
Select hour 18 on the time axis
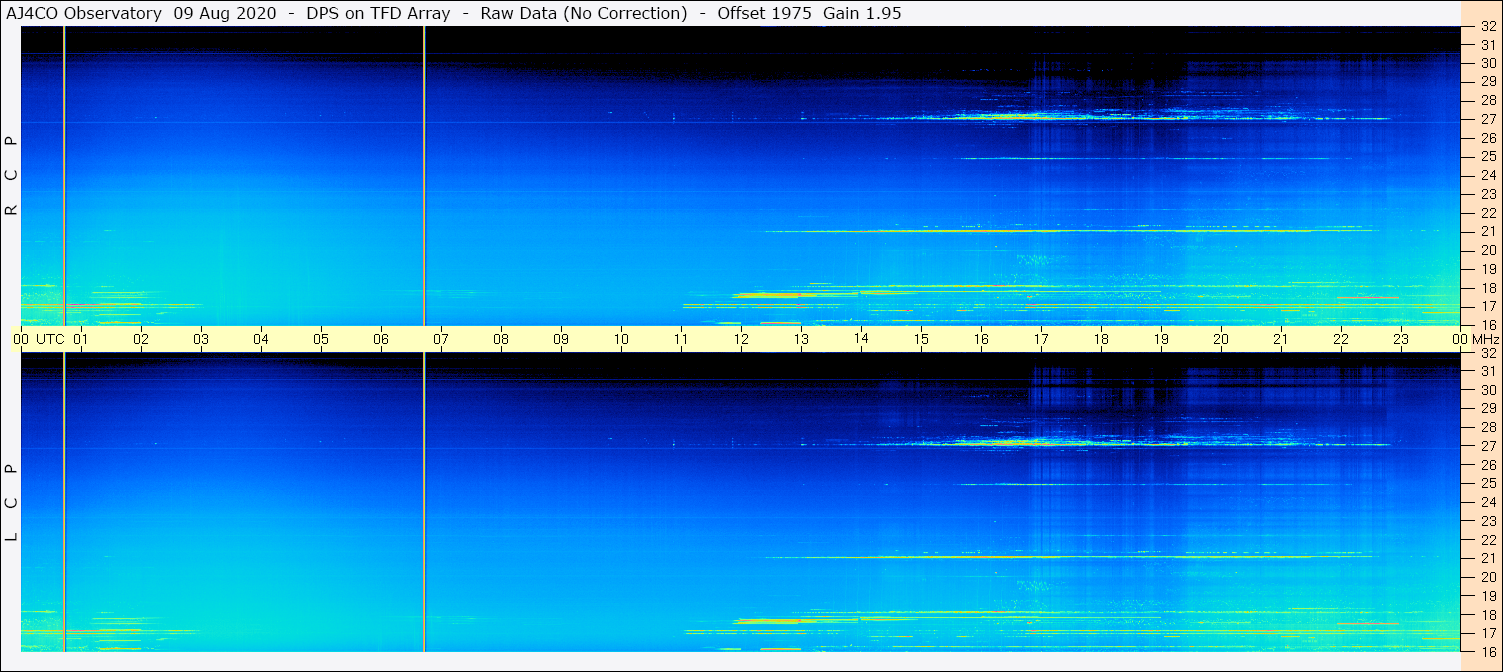tap(1101, 339)
